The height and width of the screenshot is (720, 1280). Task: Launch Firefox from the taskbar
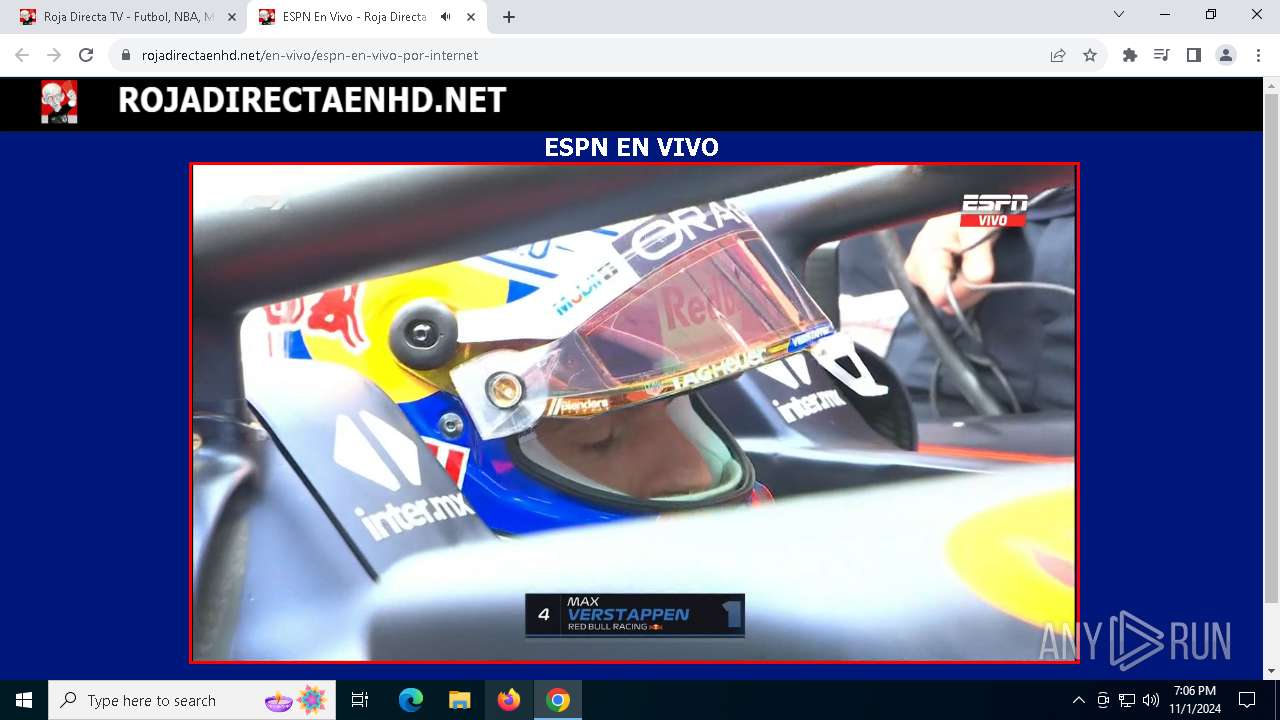point(509,700)
